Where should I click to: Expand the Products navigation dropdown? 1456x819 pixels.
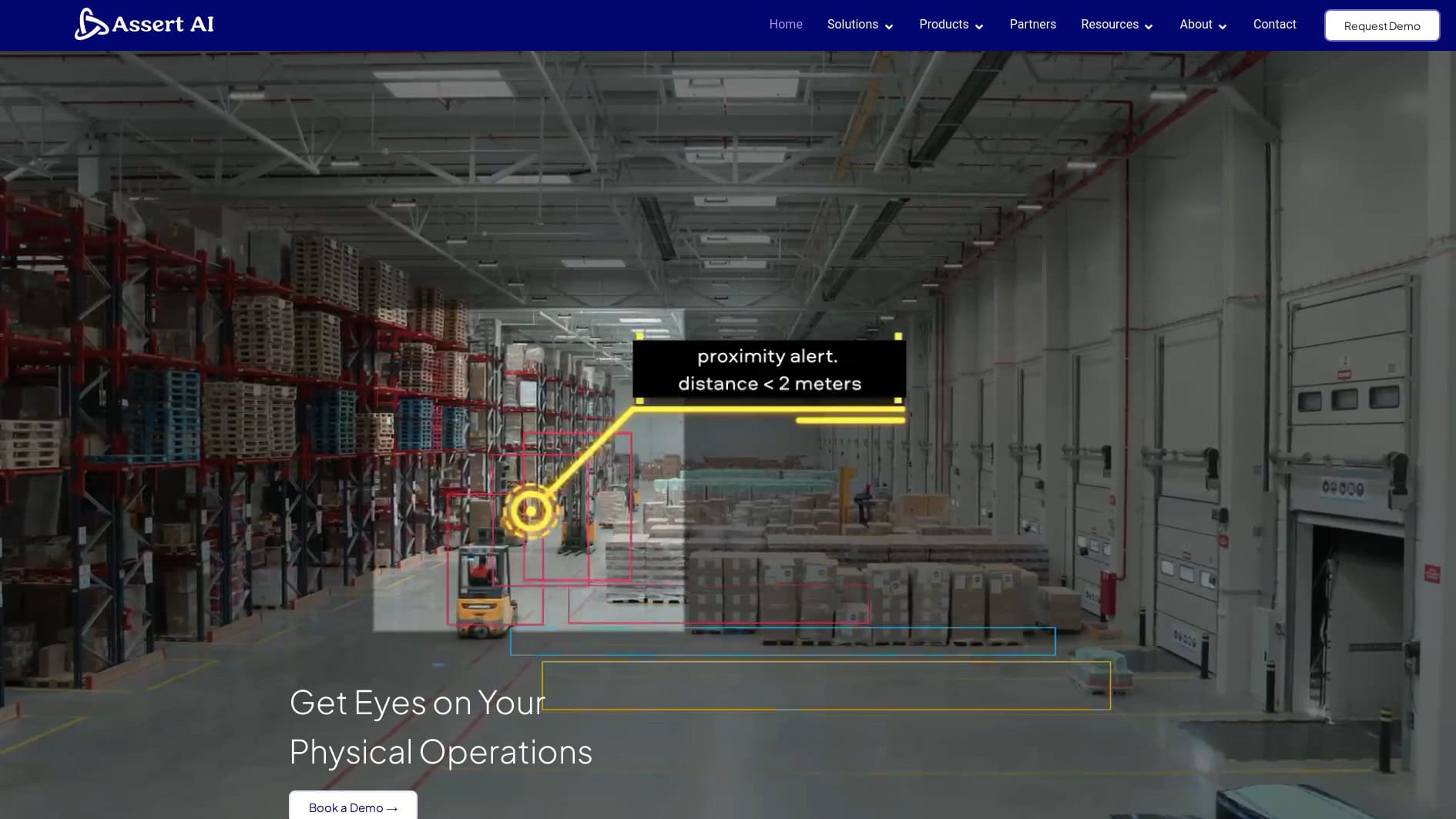(x=944, y=24)
